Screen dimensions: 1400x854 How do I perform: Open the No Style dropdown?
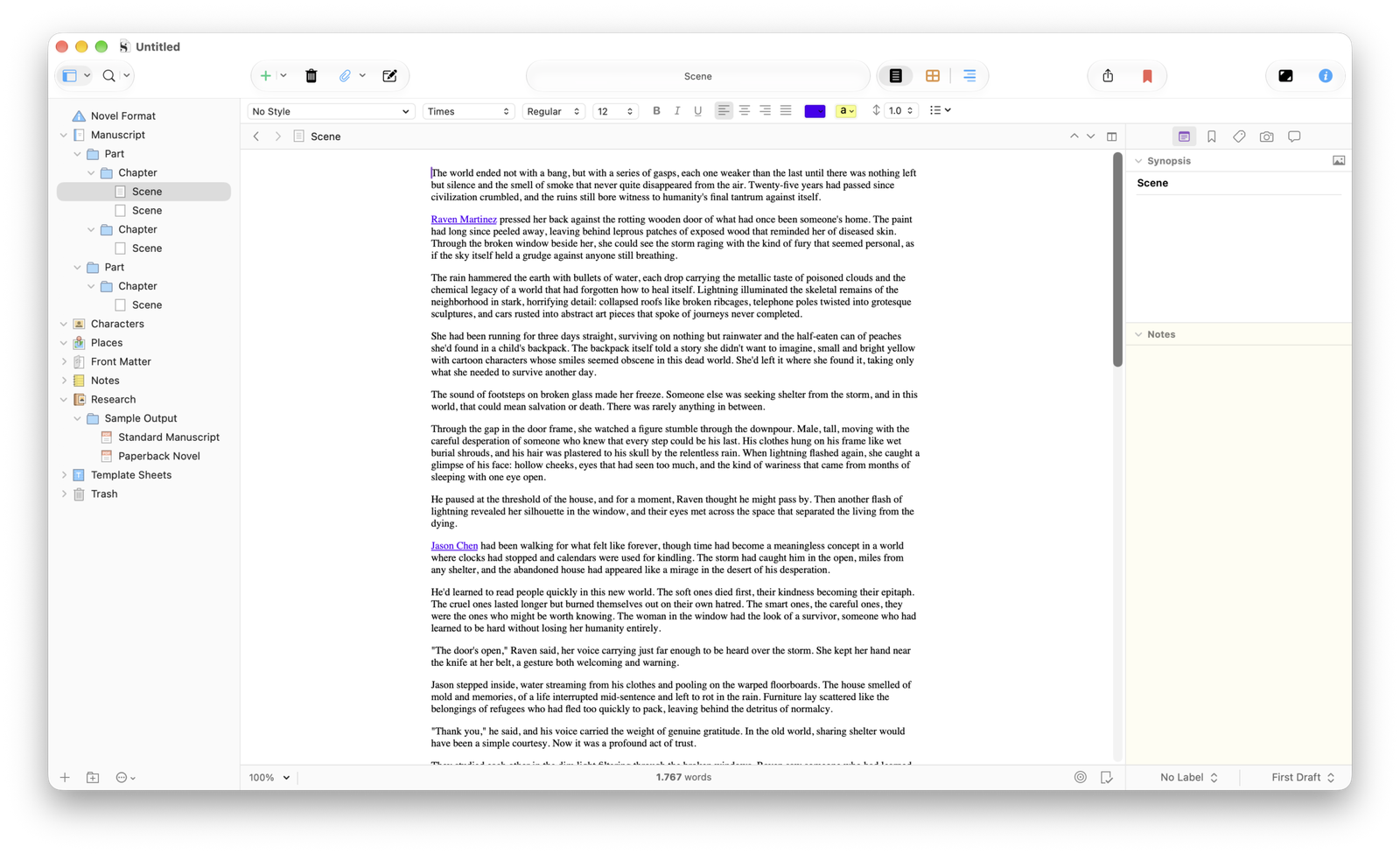click(x=330, y=111)
